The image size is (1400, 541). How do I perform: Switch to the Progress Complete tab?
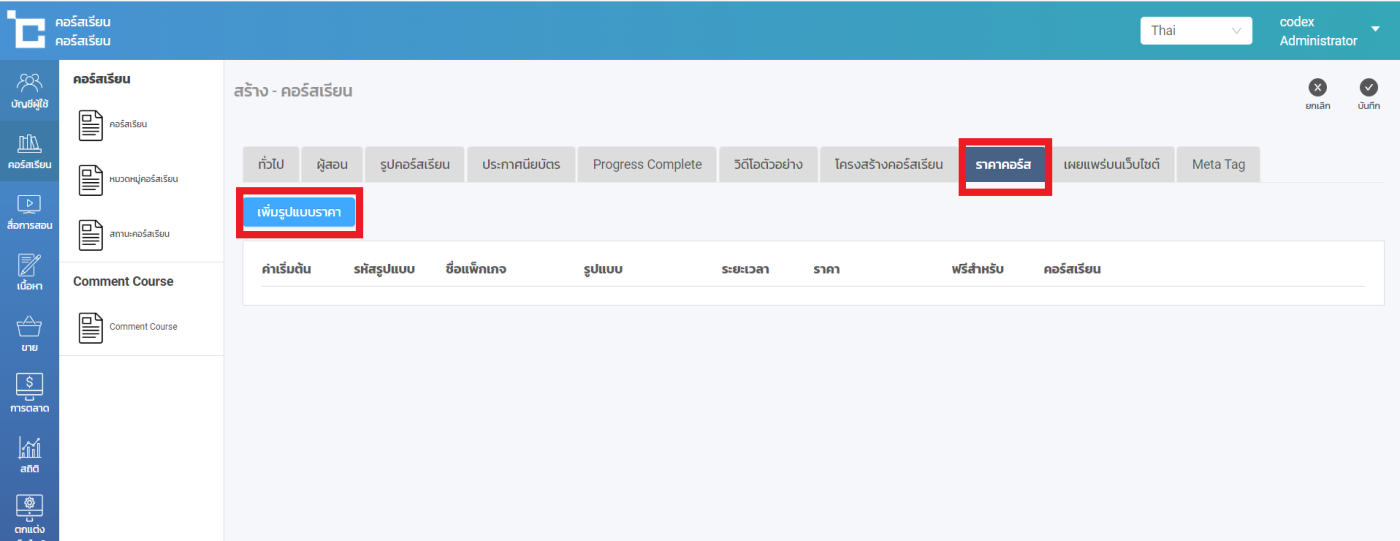pos(647,164)
